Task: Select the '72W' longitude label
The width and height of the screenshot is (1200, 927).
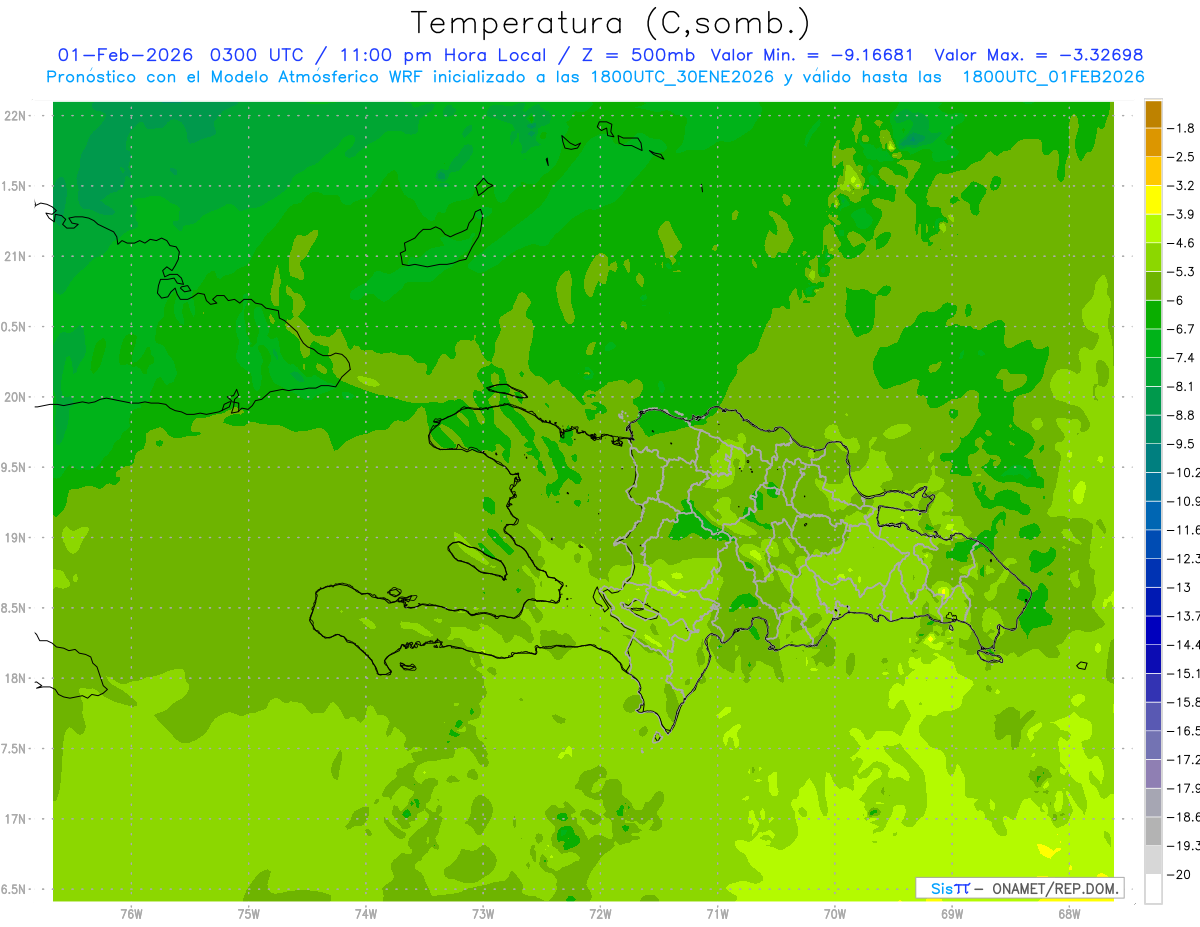Action: tap(600, 915)
